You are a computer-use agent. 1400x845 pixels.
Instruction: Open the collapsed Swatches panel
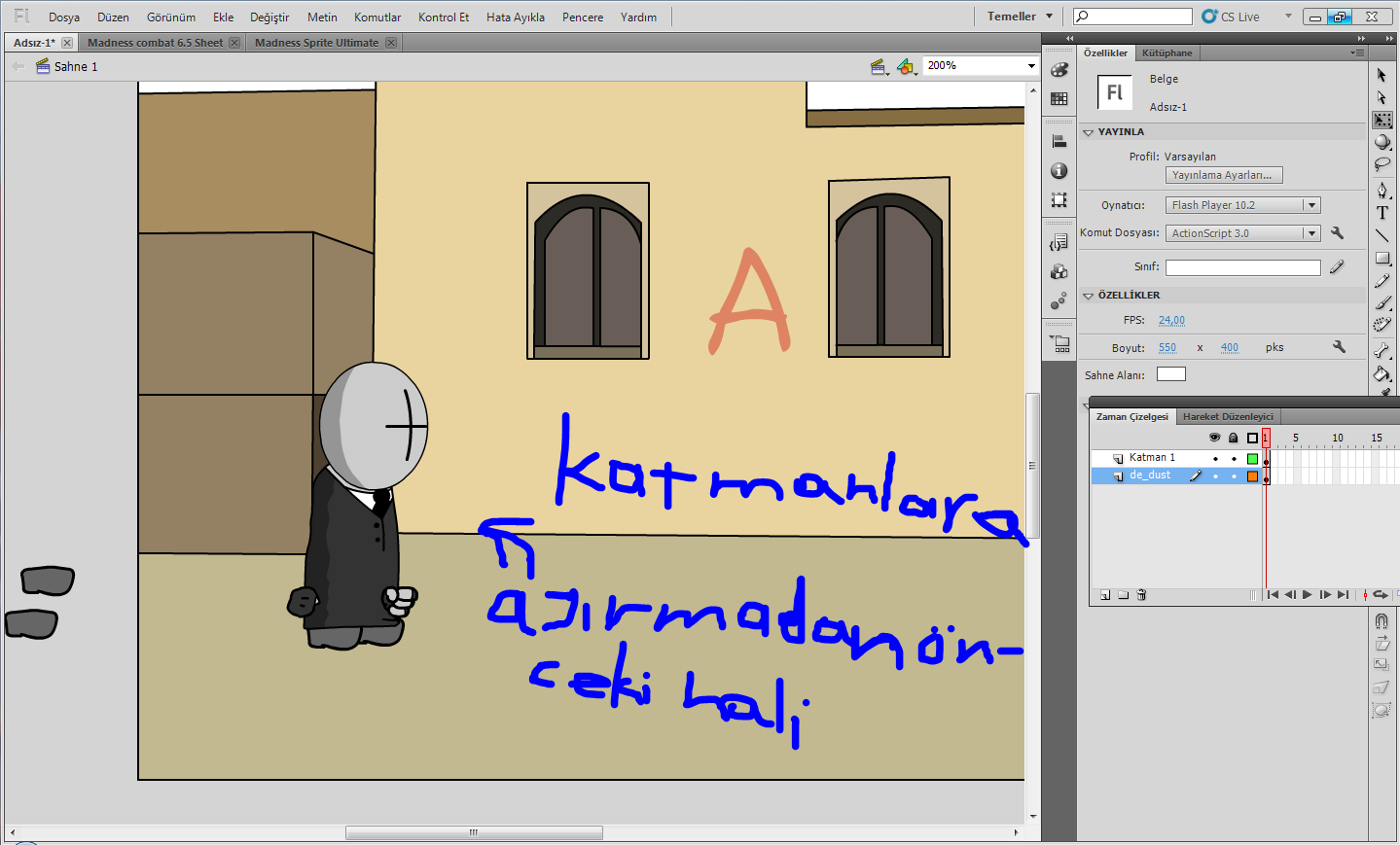pyautogui.click(x=1059, y=98)
